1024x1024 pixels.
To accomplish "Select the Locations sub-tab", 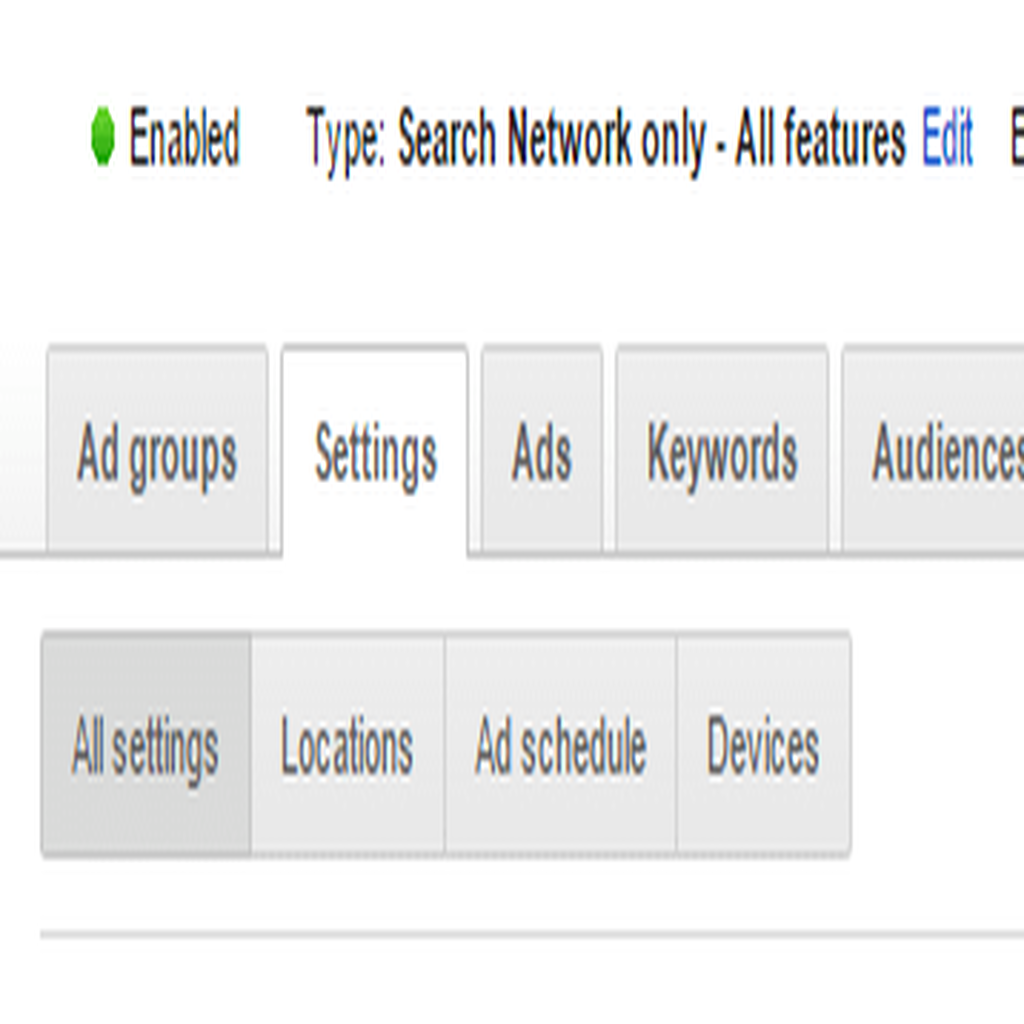I will pyautogui.click(x=347, y=745).
